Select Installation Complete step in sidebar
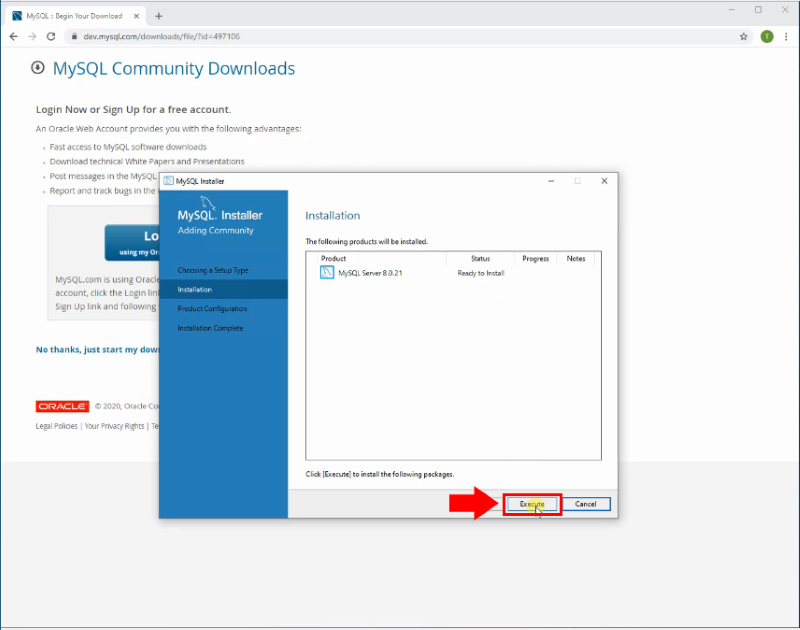 210,328
